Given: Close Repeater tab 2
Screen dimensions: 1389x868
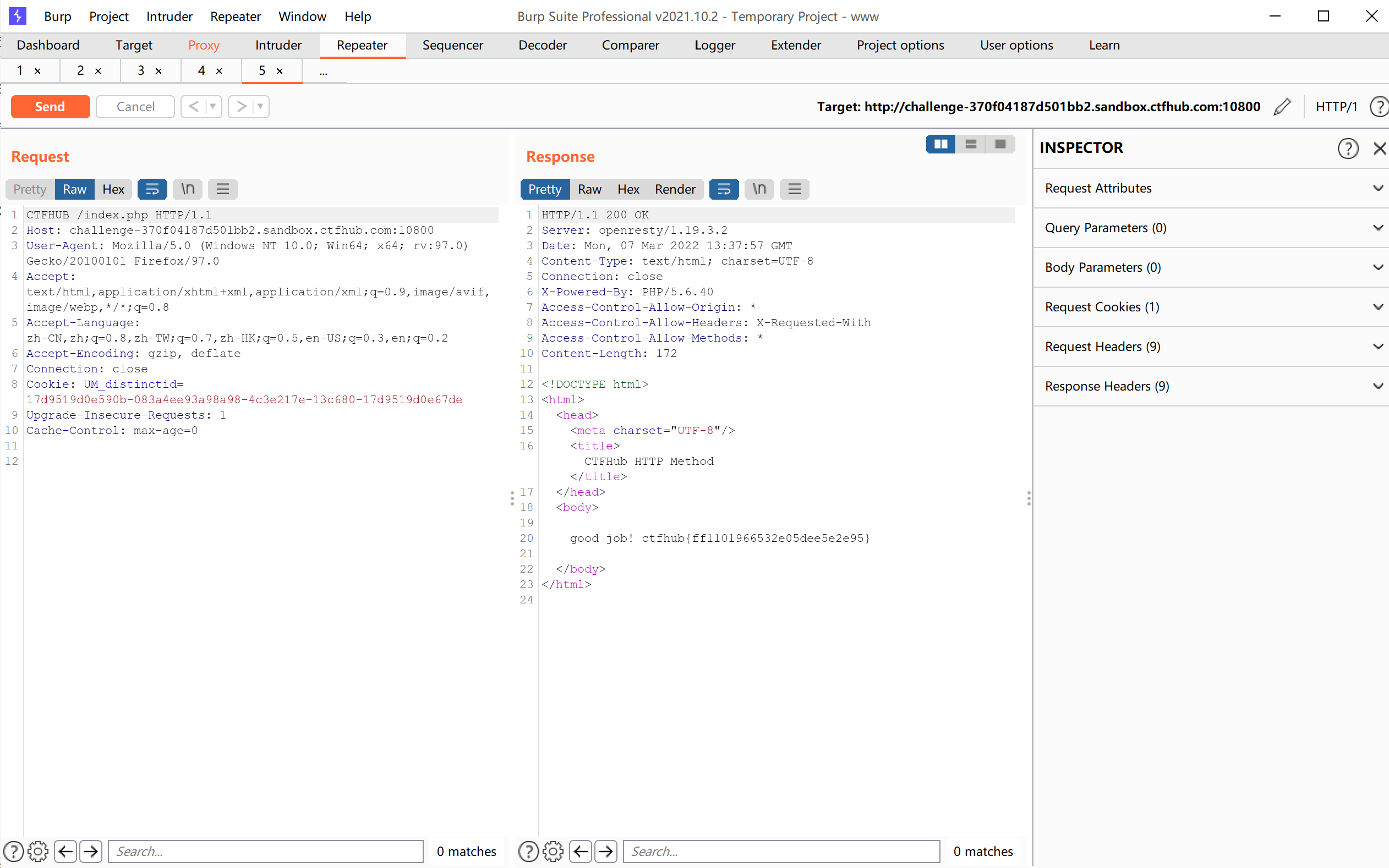Looking at the screenshot, I should pyautogui.click(x=98, y=71).
